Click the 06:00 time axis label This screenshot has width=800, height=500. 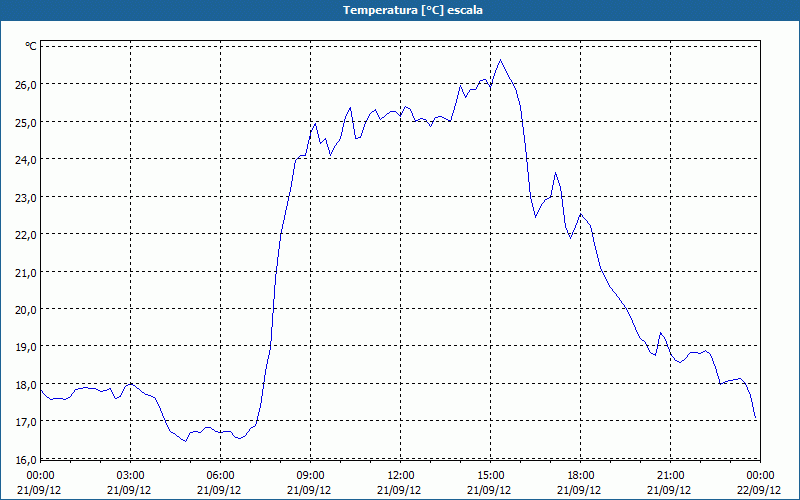click(220, 476)
